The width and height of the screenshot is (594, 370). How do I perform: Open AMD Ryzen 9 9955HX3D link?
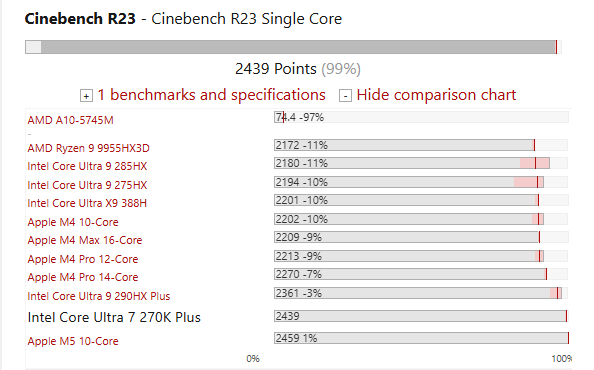click(88, 148)
